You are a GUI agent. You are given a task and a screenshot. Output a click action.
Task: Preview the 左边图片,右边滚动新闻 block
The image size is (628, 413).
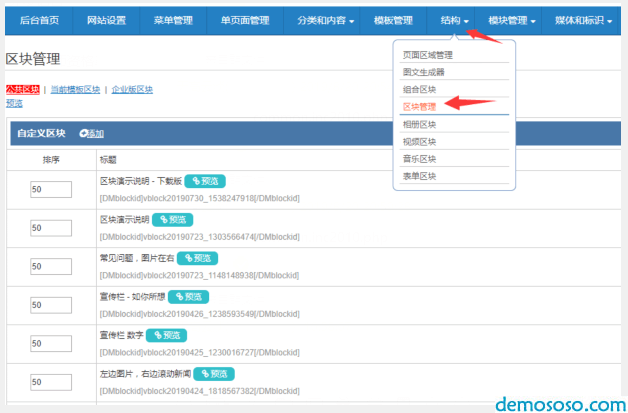click(214, 374)
